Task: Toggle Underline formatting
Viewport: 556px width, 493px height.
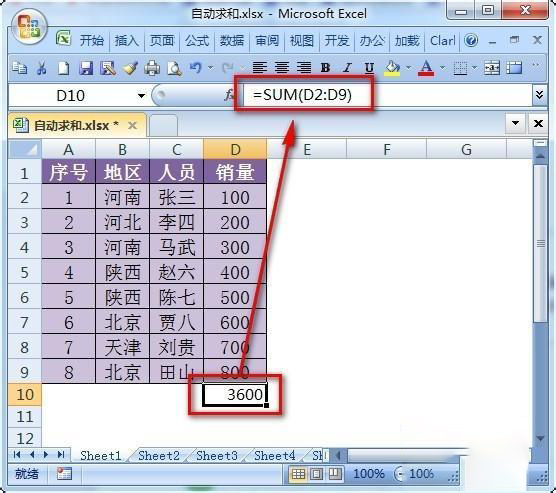Action: 369,67
